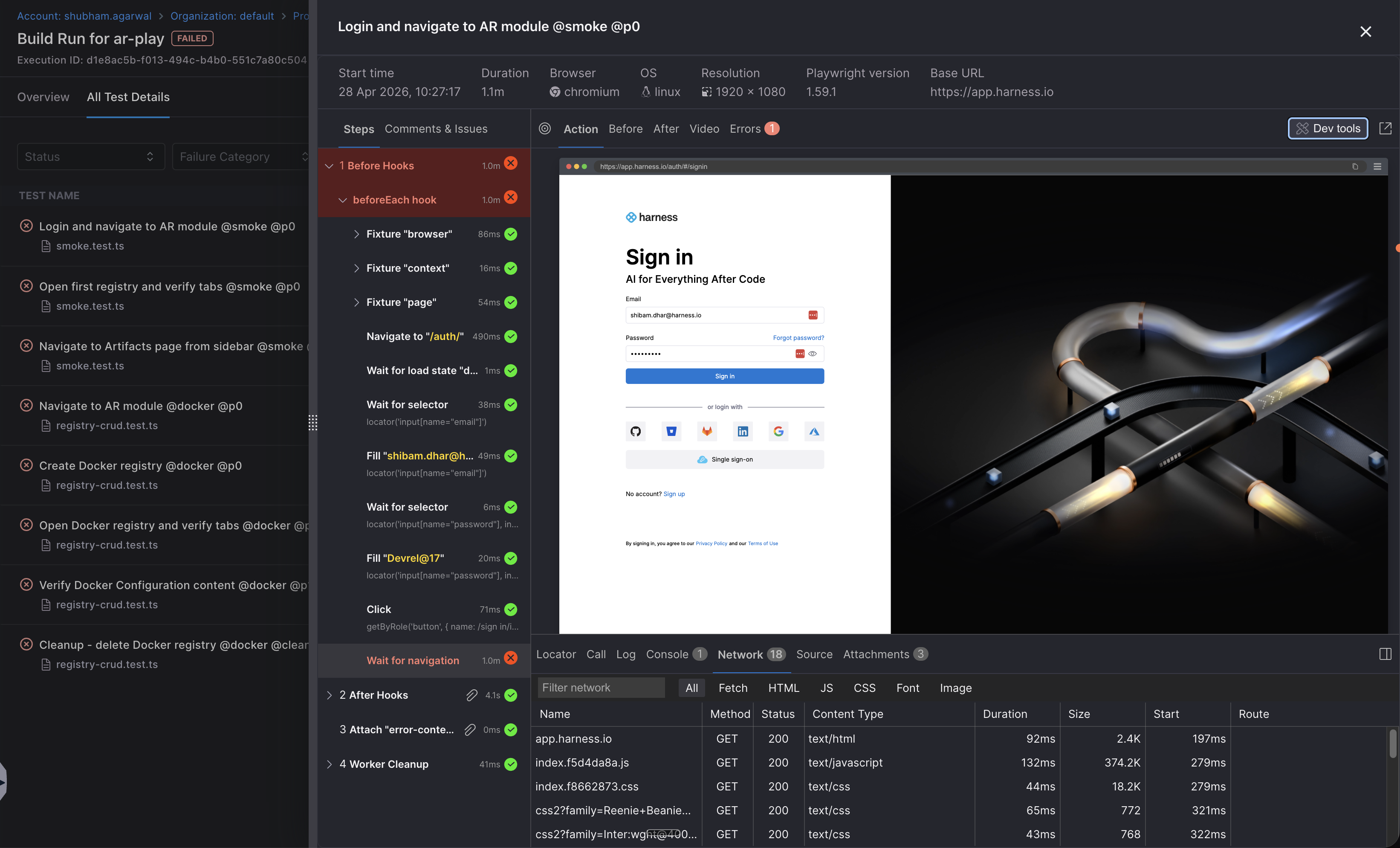Click the copy URL icon in browser bar
The image size is (1400, 848).
(x=1355, y=166)
